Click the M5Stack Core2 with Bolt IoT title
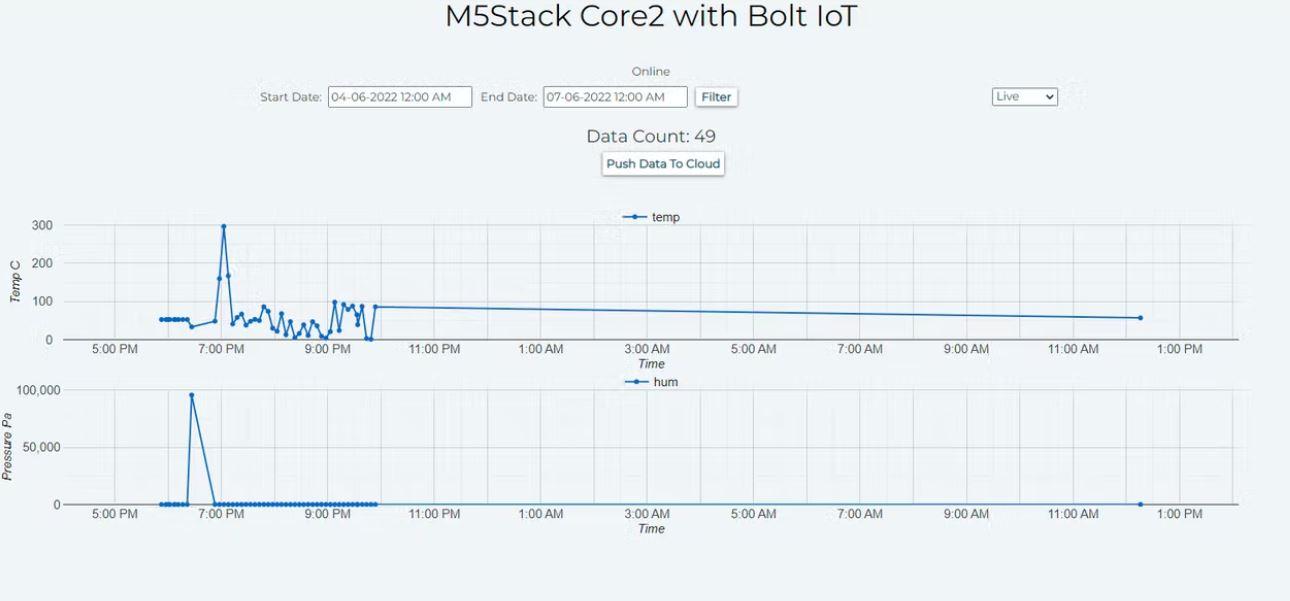The height and width of the screenshot is (601, 1290). pyautogui.click(x=651, y=17)
